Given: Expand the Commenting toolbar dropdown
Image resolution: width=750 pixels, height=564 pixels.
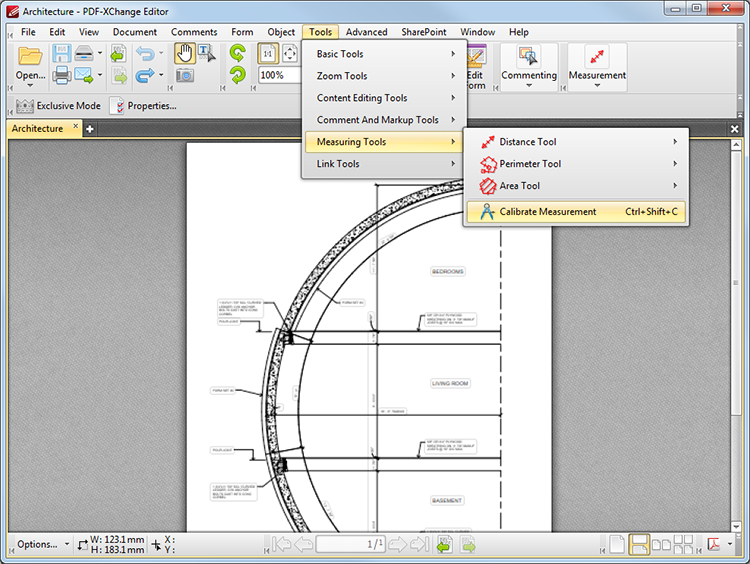Looking at the screenshot, I should point(529,86).
